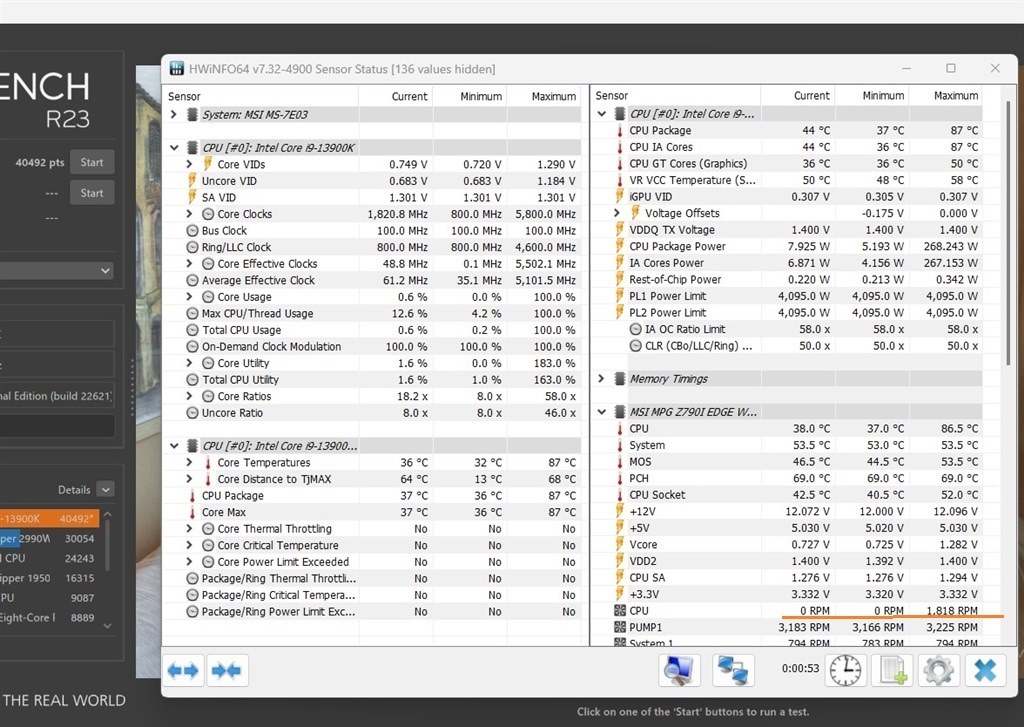Click the lightning icon beside +12V

[620, 511]
